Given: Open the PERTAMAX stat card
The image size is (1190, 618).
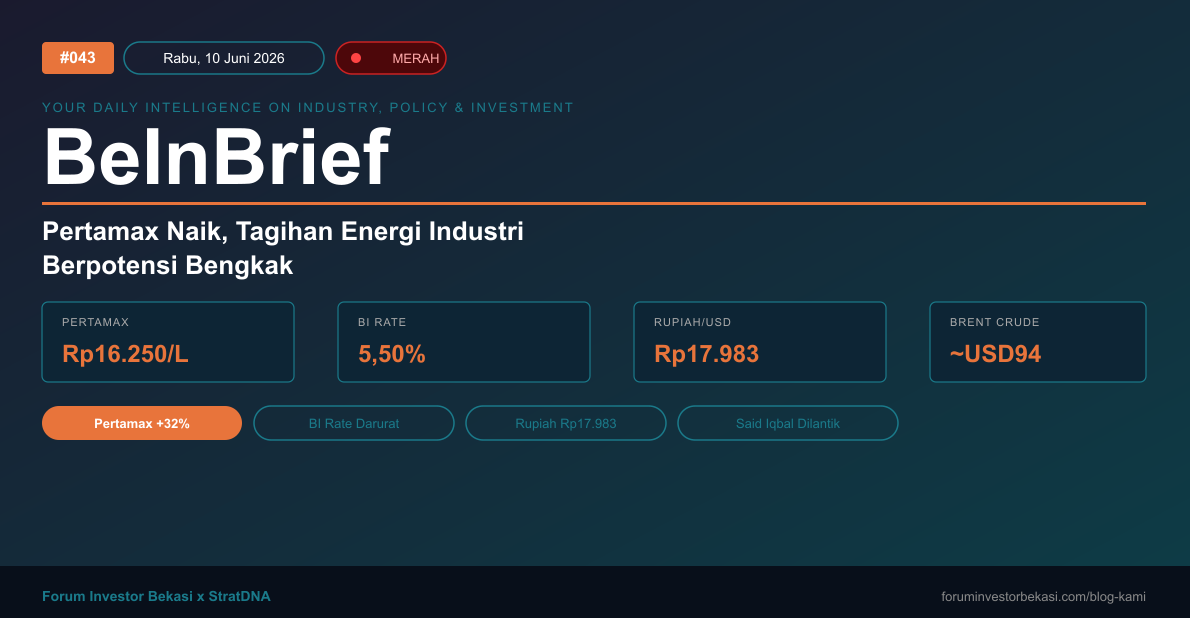Looking at the screenshot, I should tap(168, 342).
